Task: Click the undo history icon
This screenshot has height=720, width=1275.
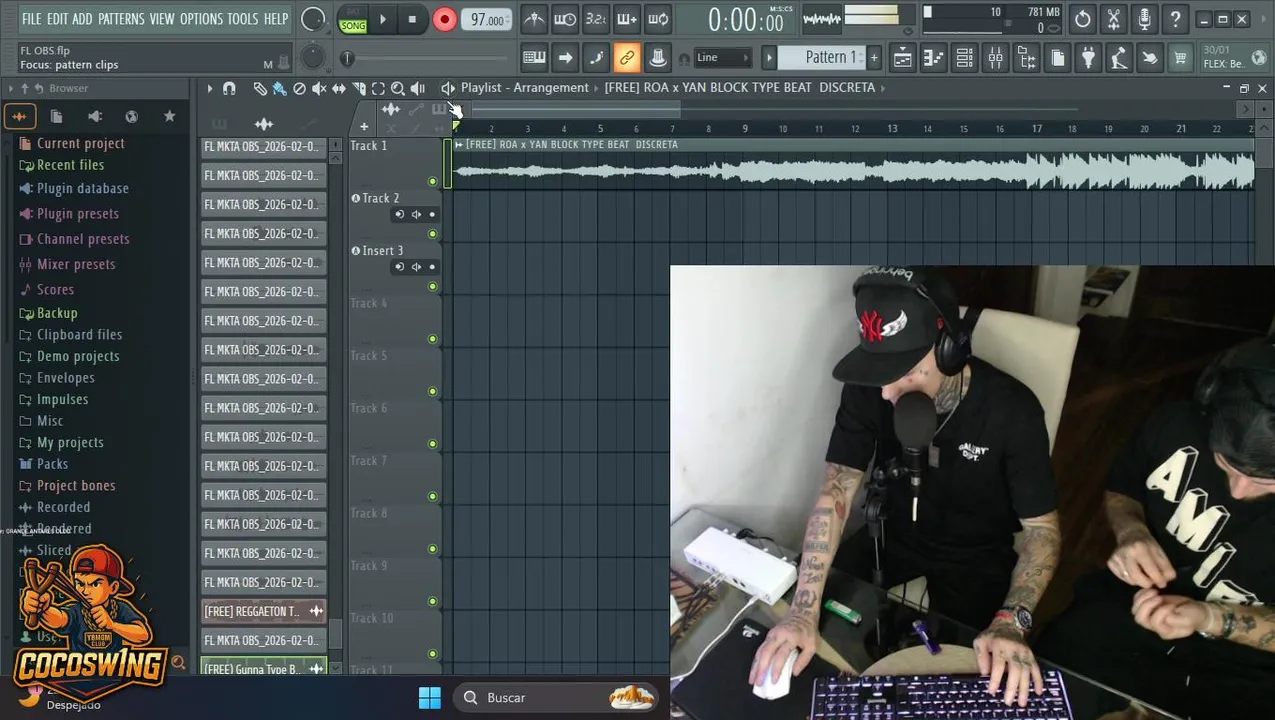Action: click(1083, 19)
